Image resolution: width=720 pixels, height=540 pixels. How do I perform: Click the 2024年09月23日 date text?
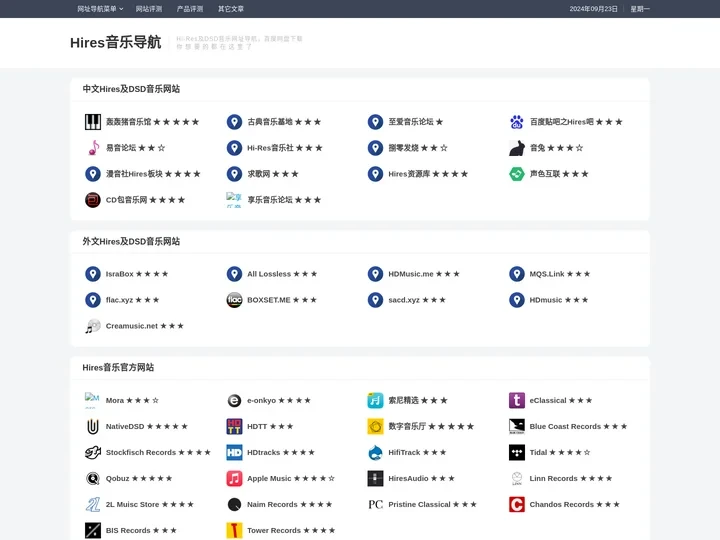click(593, 9)
